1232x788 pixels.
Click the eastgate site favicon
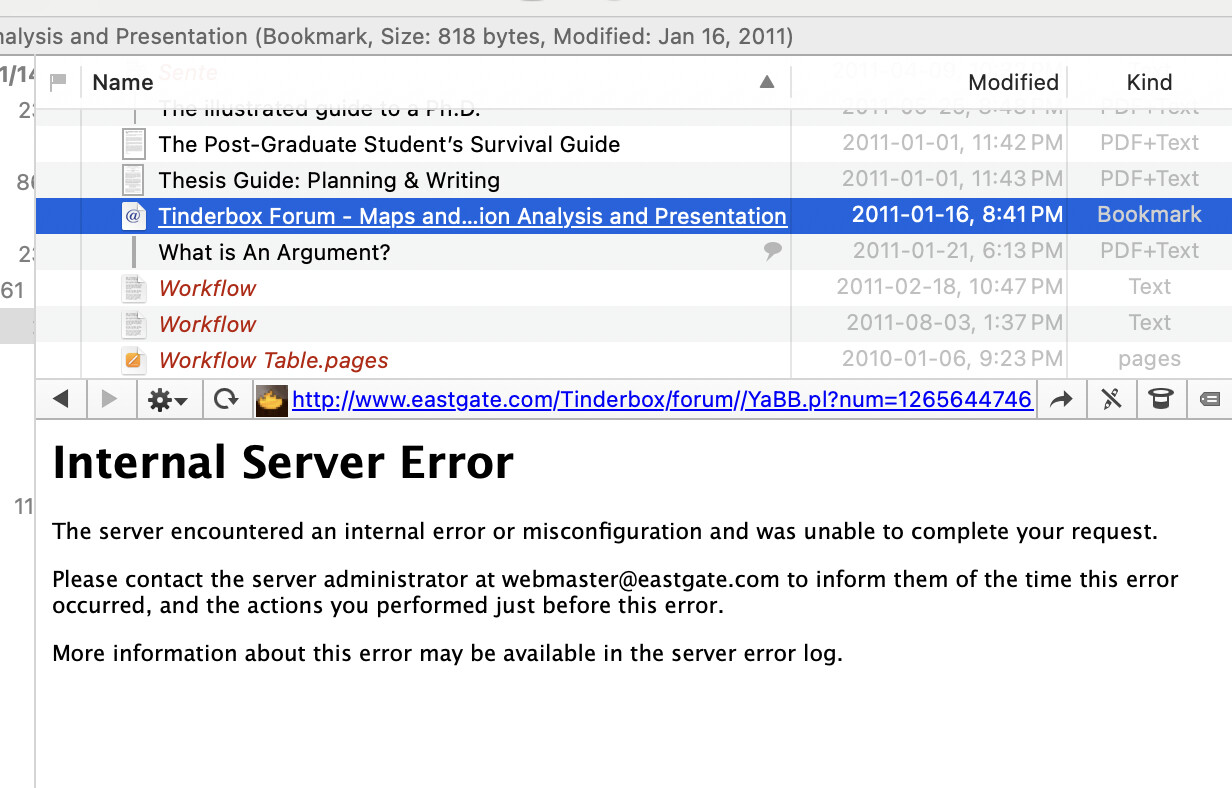273,400
